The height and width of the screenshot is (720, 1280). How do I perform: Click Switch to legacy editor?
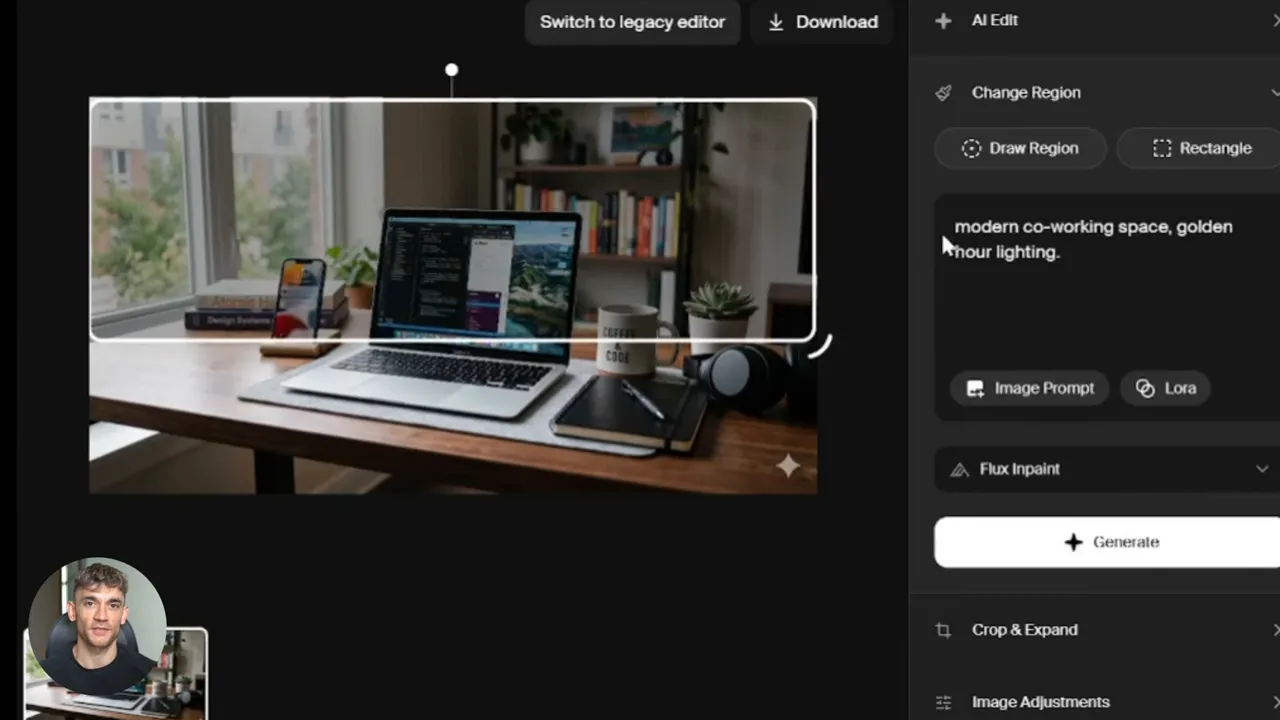[632, 22]
